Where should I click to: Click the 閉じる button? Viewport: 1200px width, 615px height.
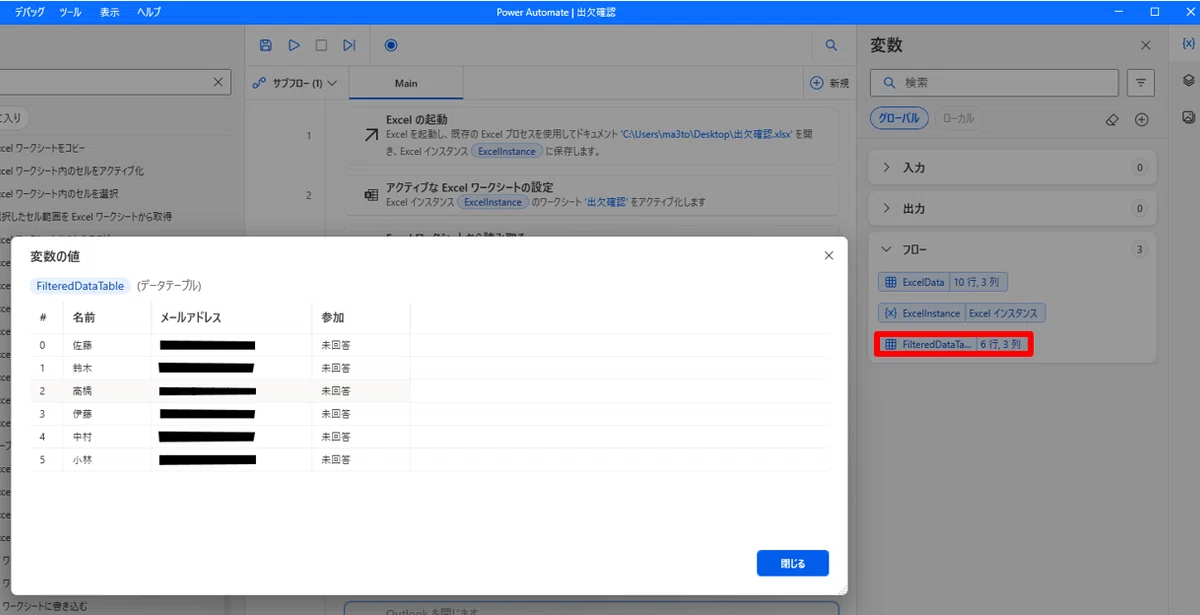pyautogui.click(x=793, y=563)
